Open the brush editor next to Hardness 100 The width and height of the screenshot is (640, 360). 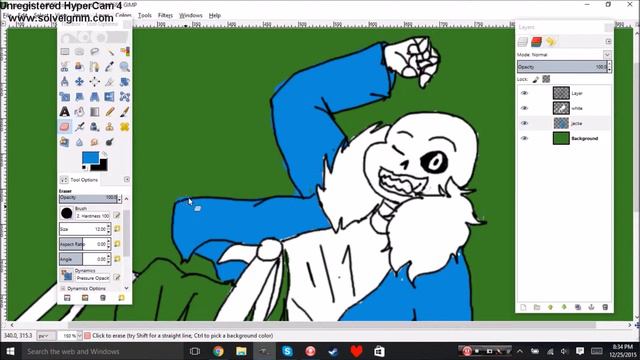(x=117, y=215)
